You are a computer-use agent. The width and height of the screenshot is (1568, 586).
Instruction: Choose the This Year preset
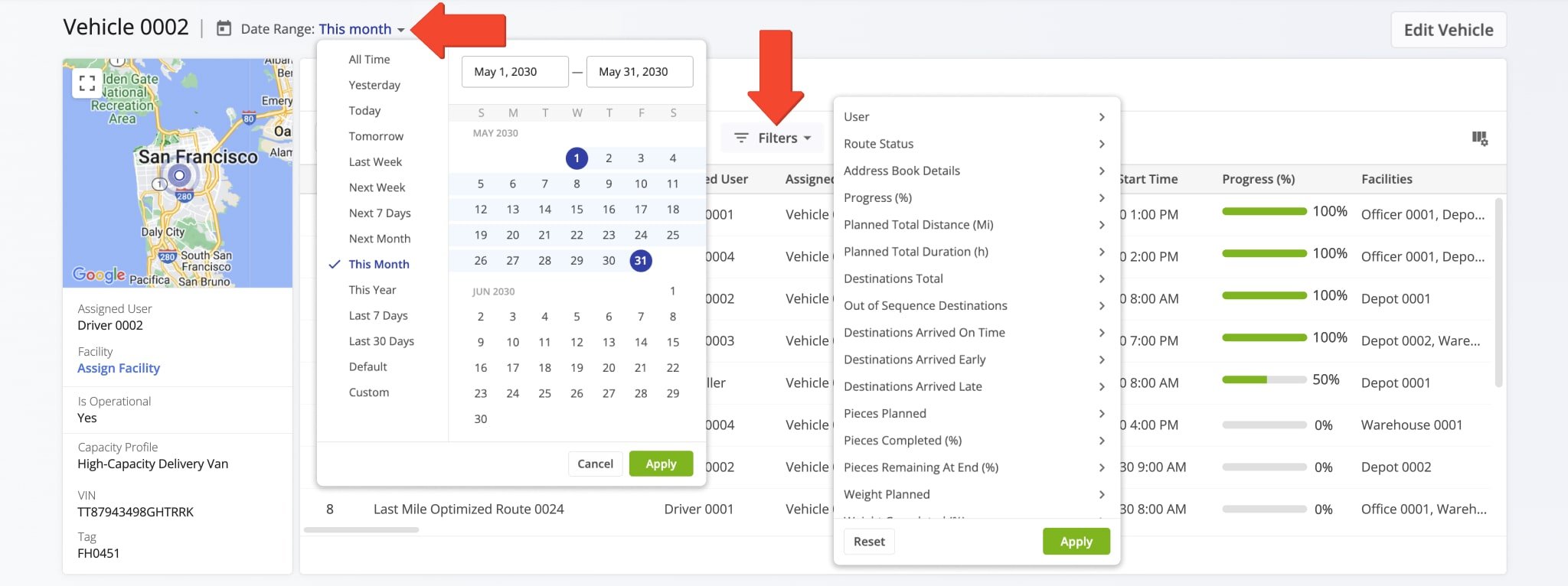[372, 290]
